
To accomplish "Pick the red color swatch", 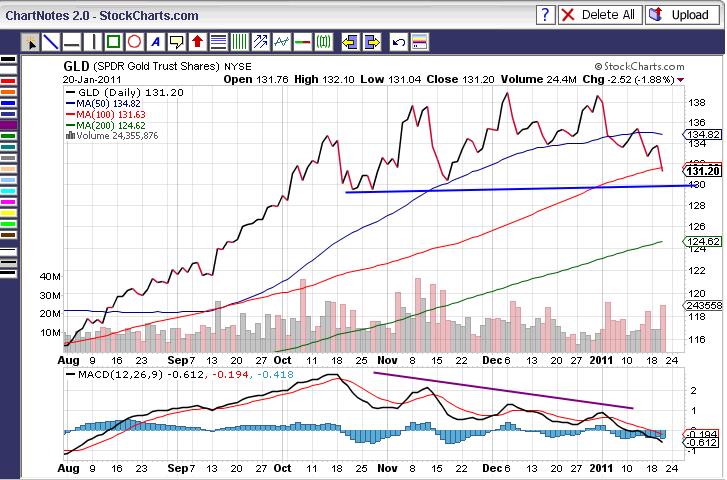I will pyautogui.click(x=9, y=81).
